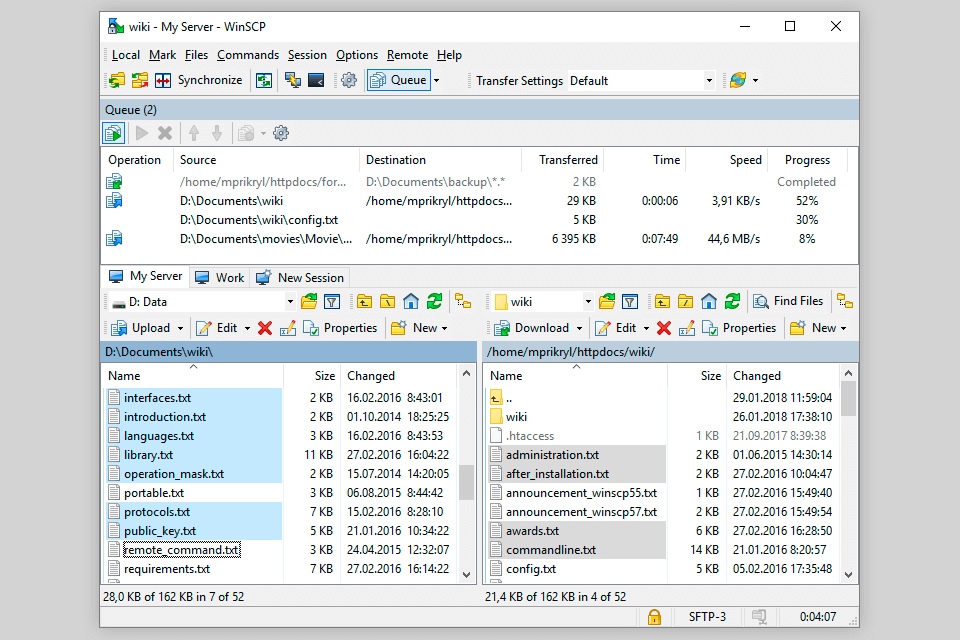Open the Options menu

(357, 55)
